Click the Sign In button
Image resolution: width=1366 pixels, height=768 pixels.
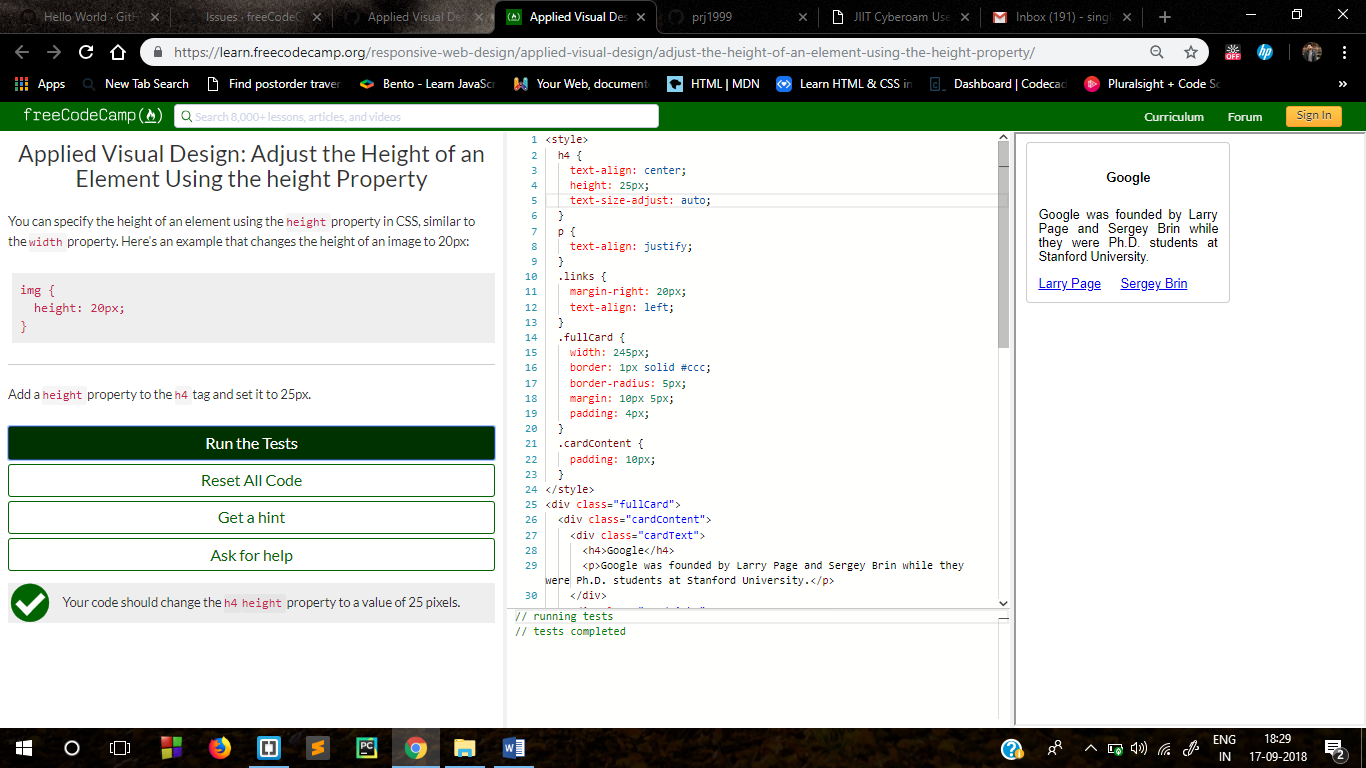[x=1313, y=115]
